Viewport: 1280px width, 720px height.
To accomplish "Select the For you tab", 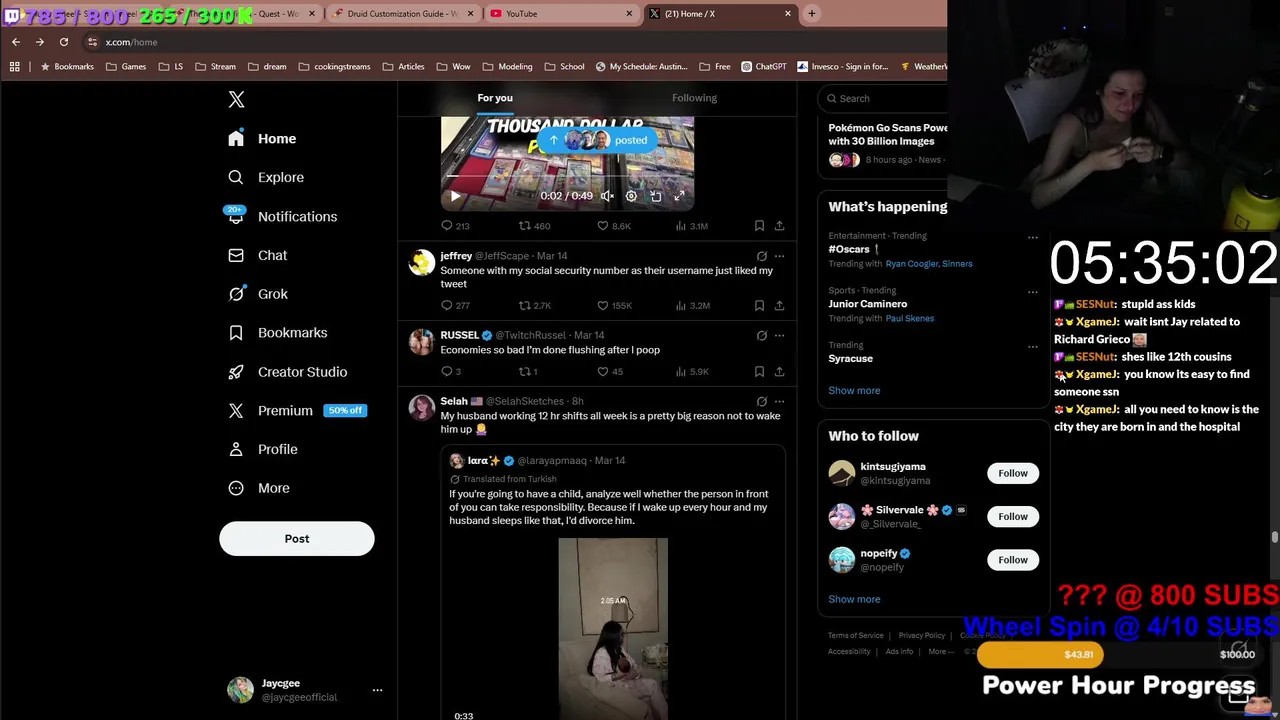I will (495, 98).
